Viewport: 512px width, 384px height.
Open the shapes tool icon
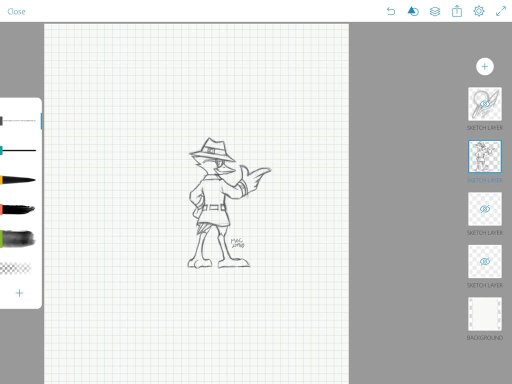coord(413,11)
